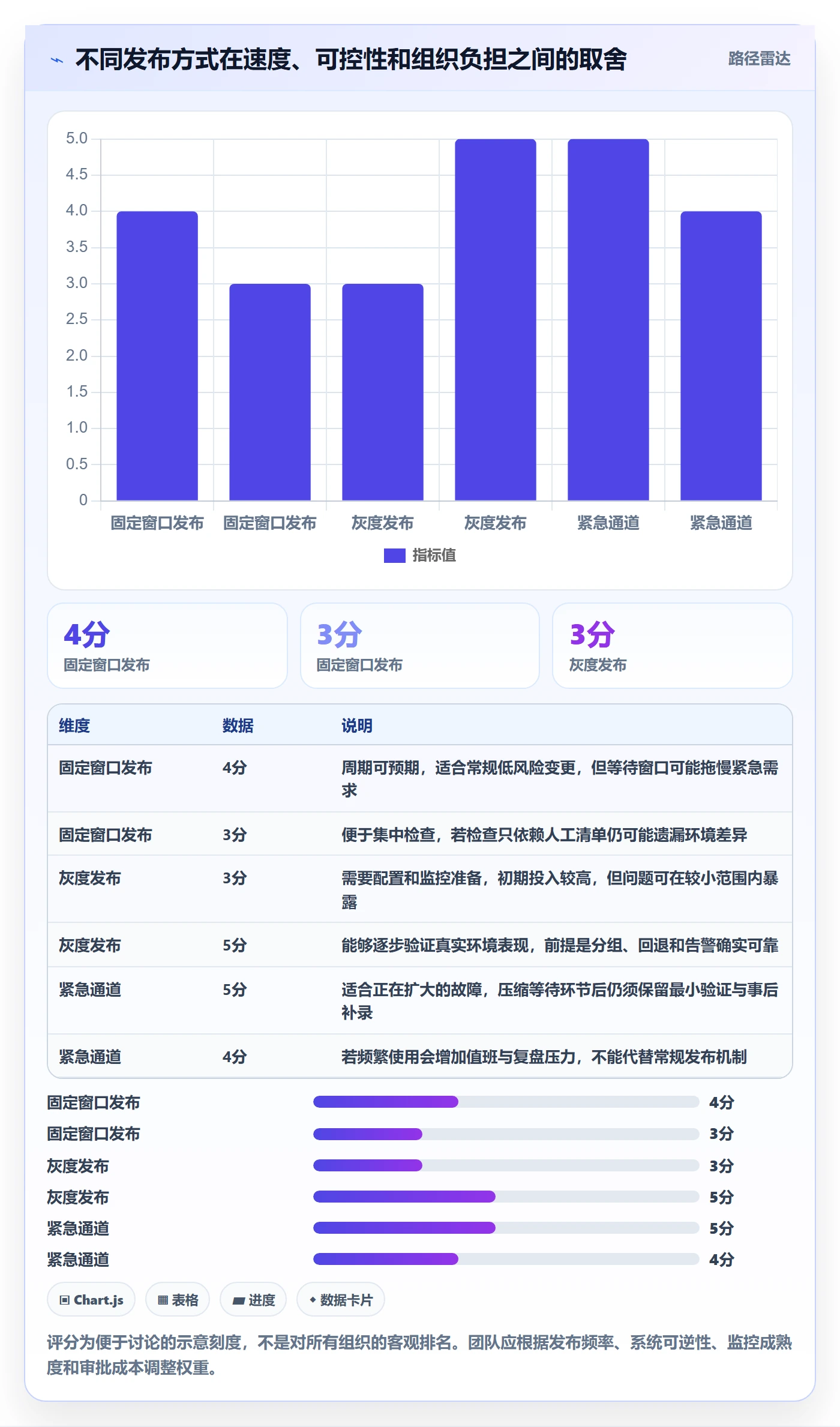Screen dimensions: 840x1427
Task: Select the 灰度发布 chart bar reaching 3.0
Action: point(383,392)
